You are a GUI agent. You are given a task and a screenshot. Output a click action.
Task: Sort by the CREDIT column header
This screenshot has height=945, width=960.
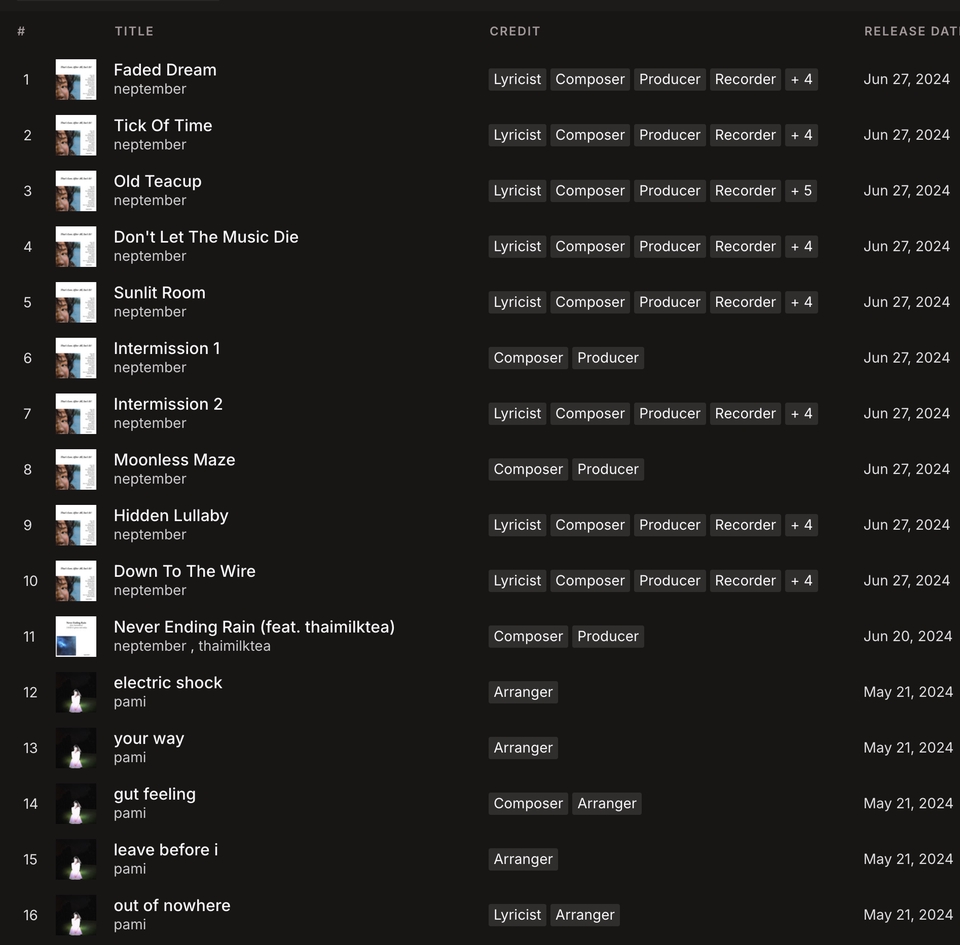pos(515,31)
